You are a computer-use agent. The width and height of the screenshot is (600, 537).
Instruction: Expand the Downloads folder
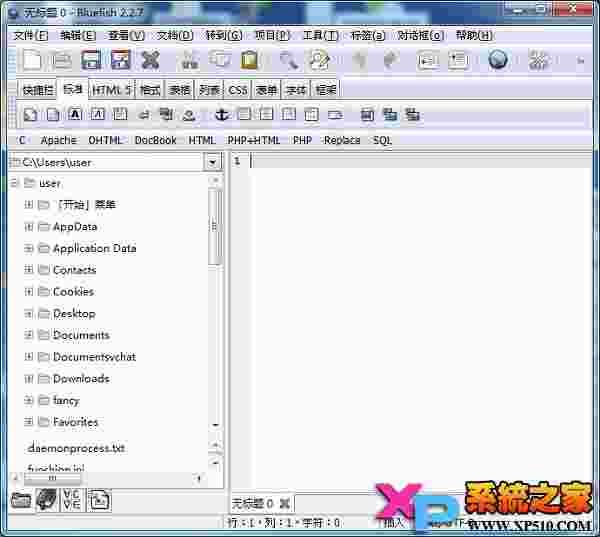[x=28, y=379]
